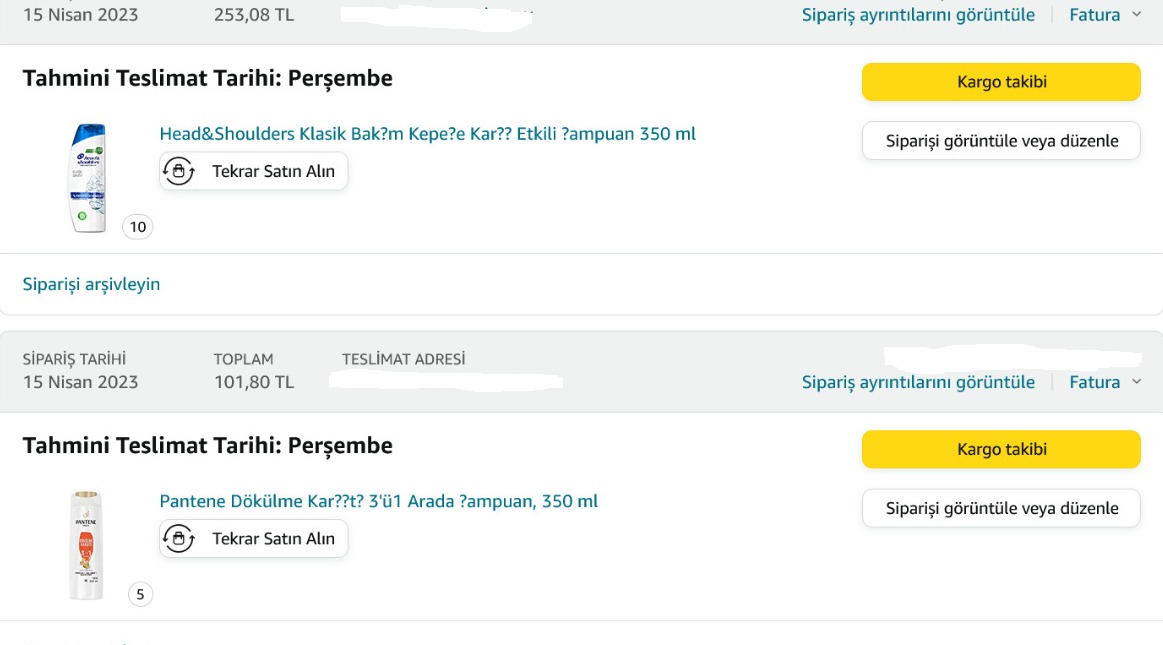Click buy-again icon for Pantene shampoo
Image resolution: width=1163 pixels, height=645 pixels.
[x=179, y=538]
